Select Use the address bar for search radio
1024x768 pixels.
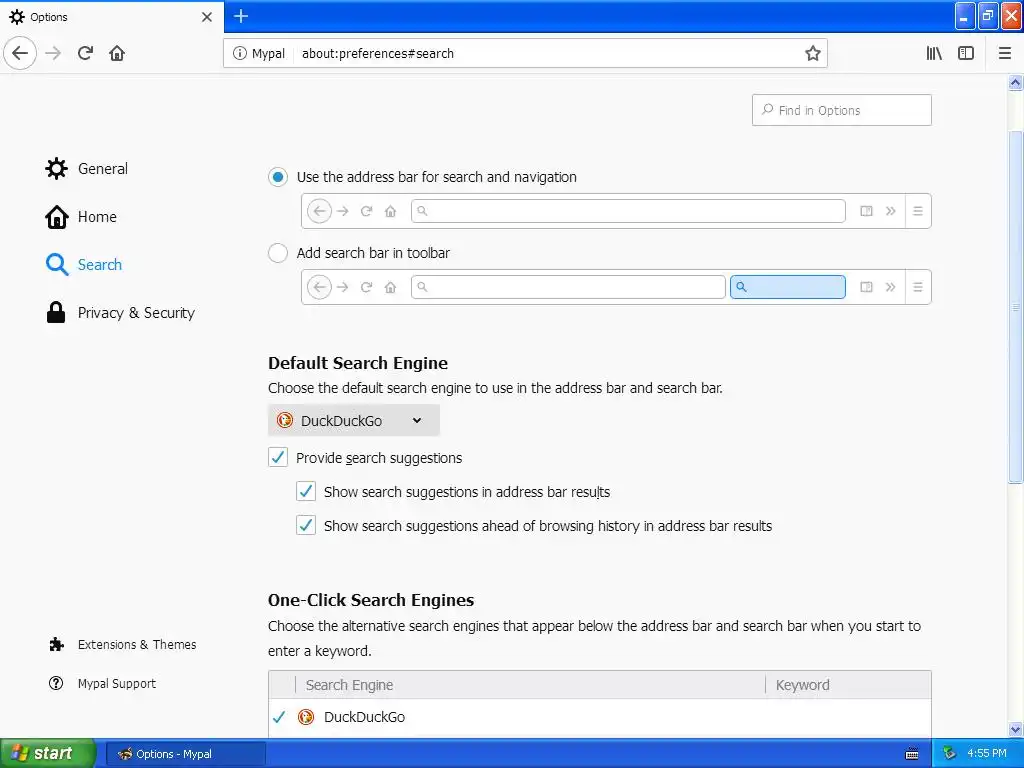pyautogui.click(x=278, y=177)
